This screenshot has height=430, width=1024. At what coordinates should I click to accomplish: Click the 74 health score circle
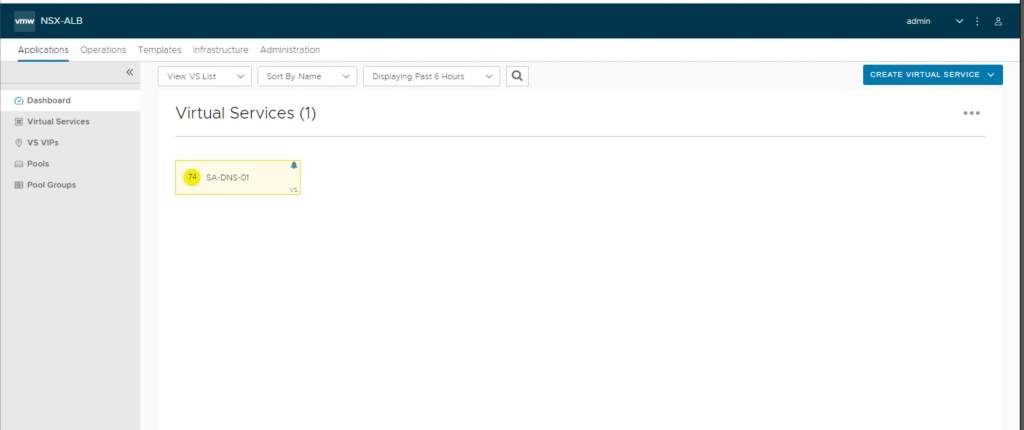pos(192,177)
